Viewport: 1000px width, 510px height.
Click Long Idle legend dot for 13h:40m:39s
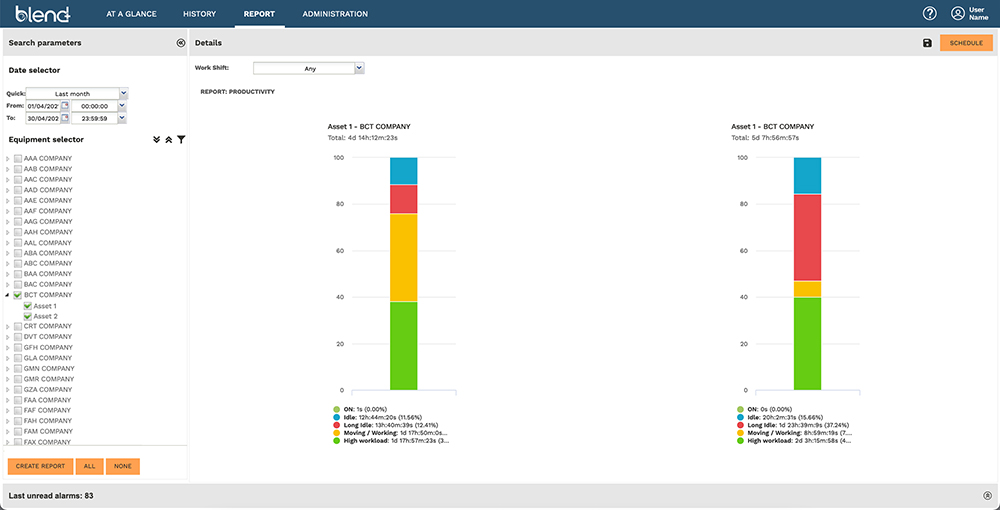(336, 425)
